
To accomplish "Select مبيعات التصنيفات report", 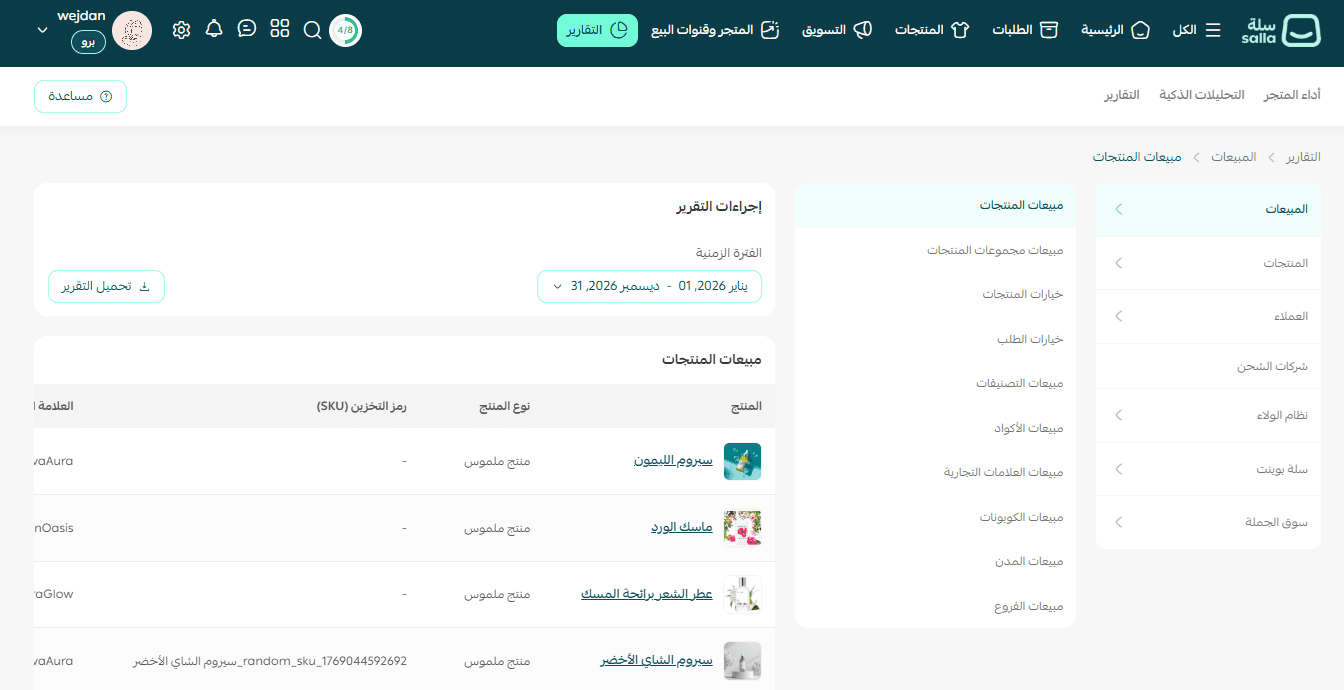I will pos(935,383).
